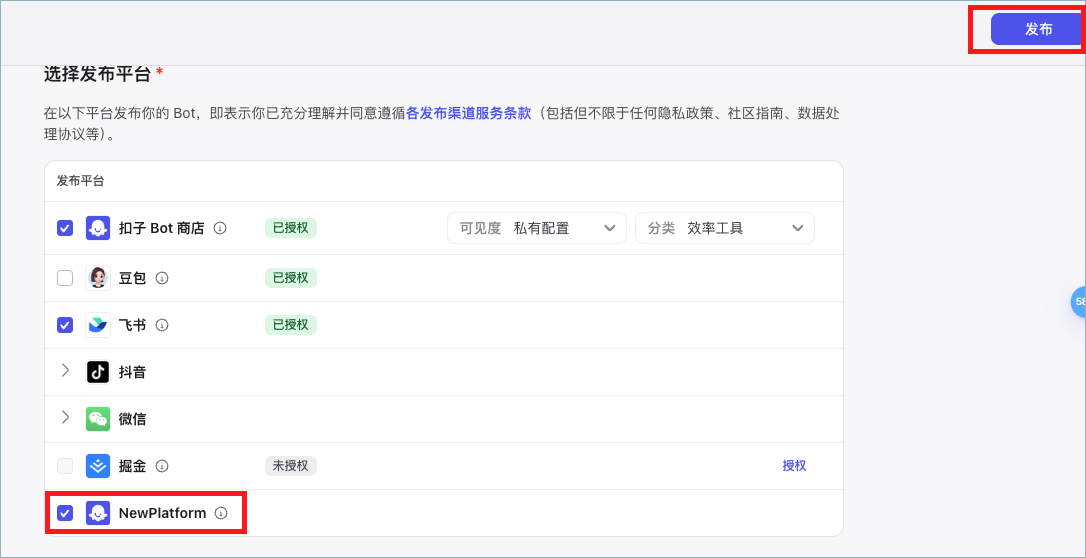Uncheck the 飞书 checkbox
The image size is (1086, 558).
pos(65,325)
